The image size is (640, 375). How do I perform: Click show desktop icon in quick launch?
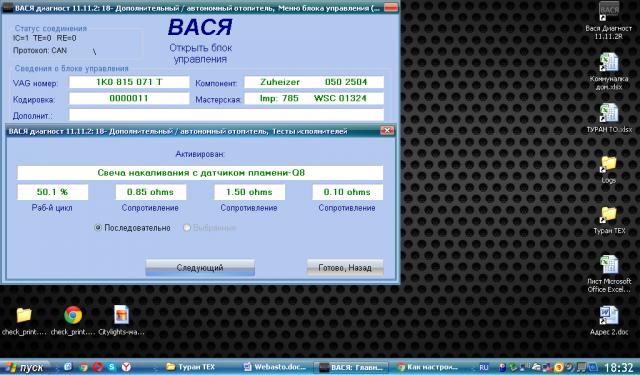coord(68,367)
